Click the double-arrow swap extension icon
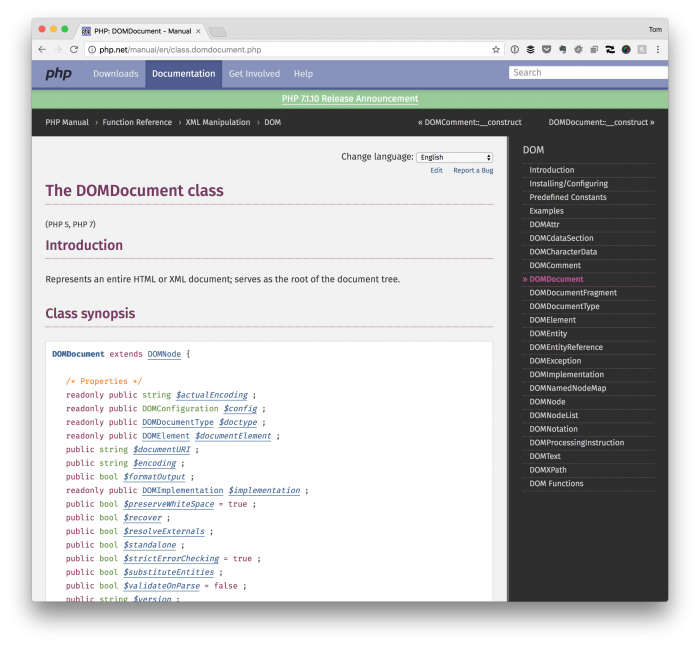 610,50
